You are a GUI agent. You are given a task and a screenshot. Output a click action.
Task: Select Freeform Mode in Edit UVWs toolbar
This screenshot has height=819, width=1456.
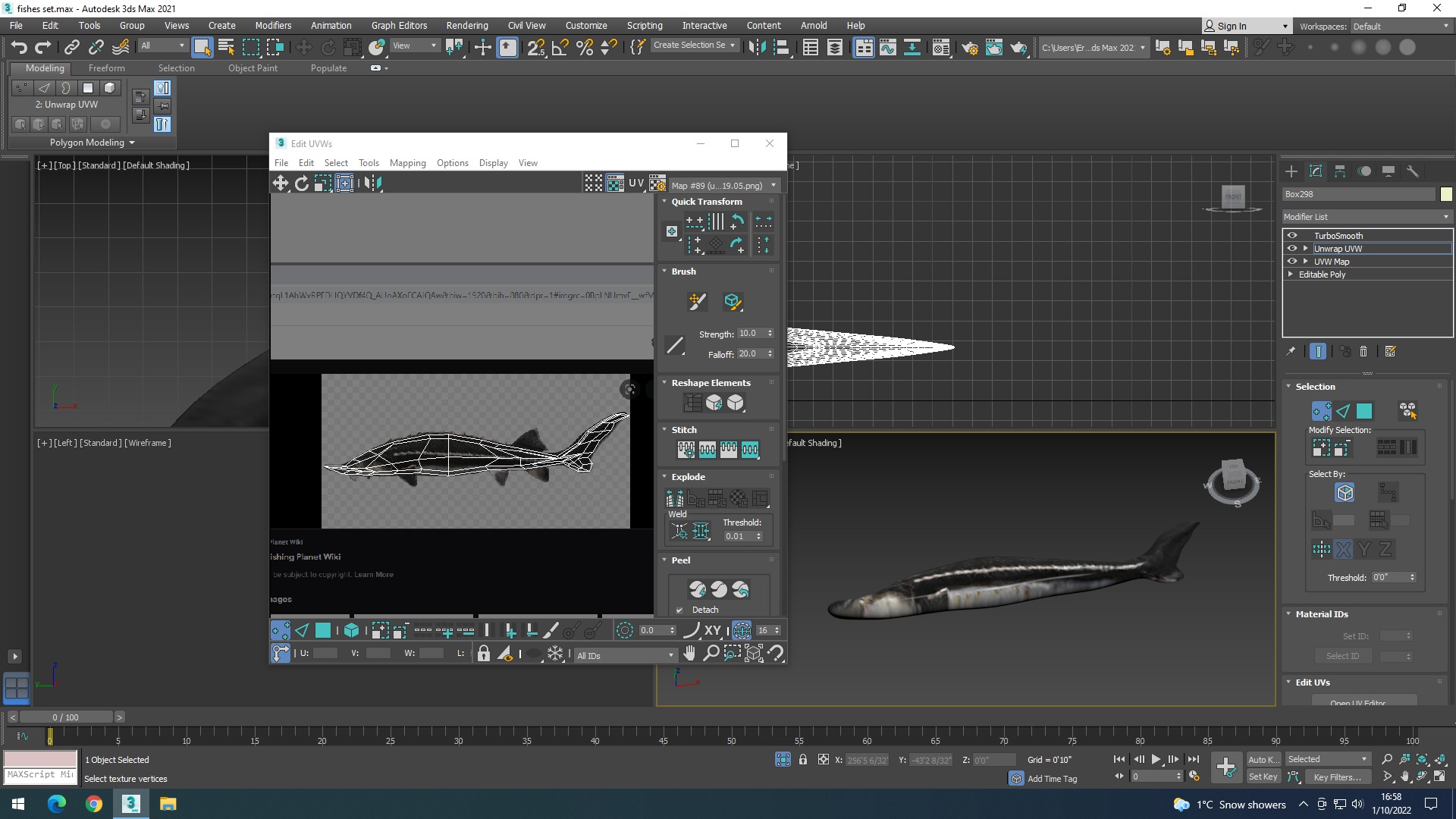coord(344,183)
